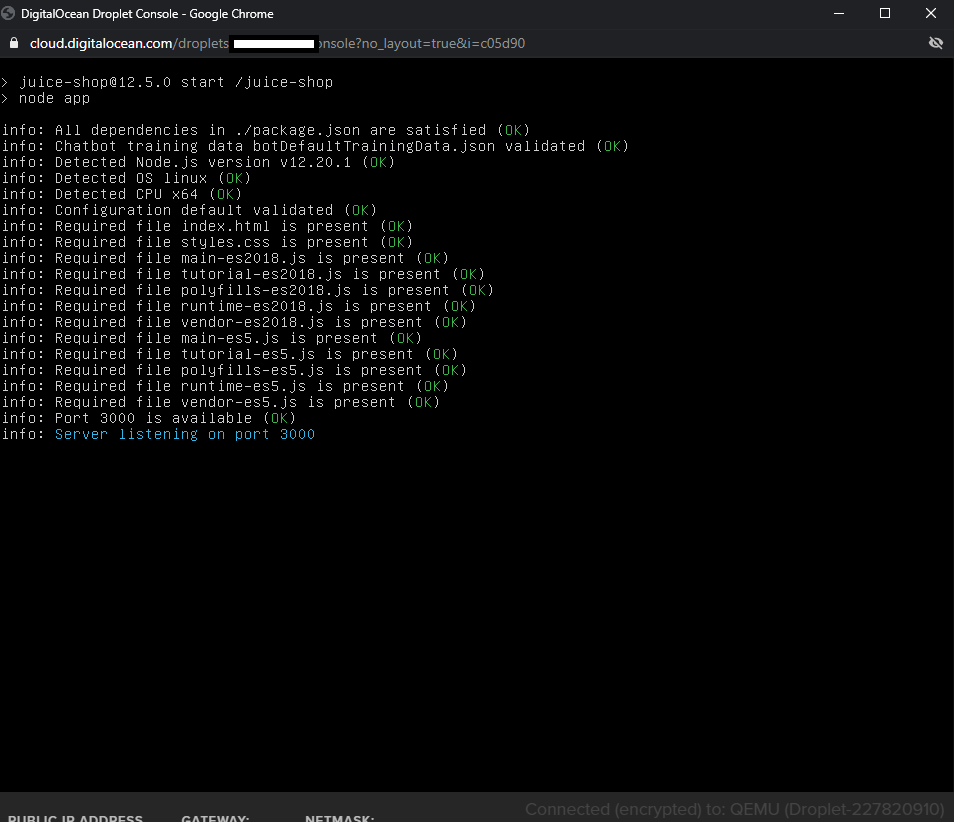The image size is (954, 822).
Task: Click the crossed-eye incognito icon in address bar
Action: pos(936,43)
